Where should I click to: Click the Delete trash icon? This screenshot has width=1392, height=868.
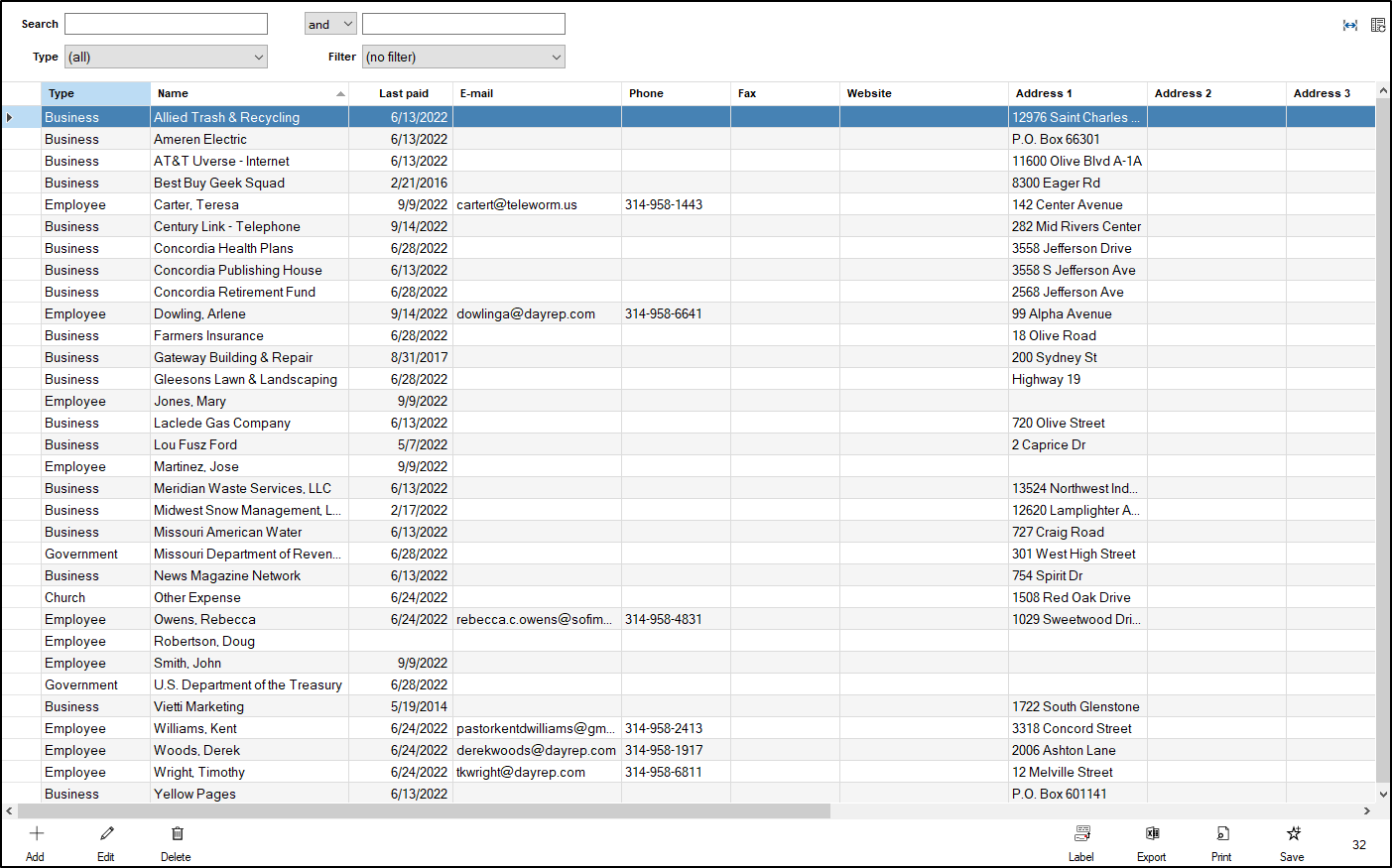pyautogui.click(x=177, y=834)
